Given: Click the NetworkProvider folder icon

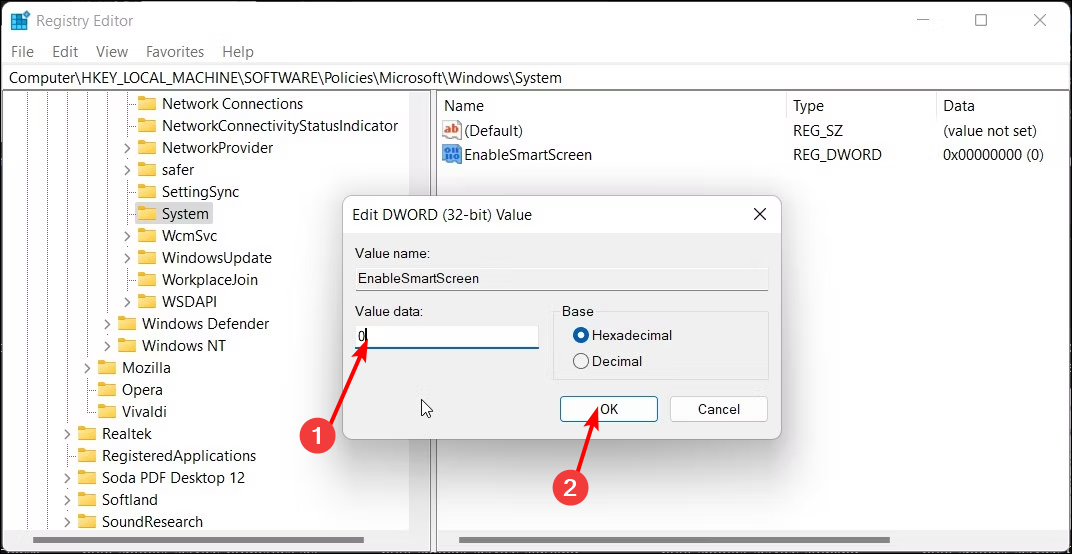Looking at the screenshot, I should pos(147,148).
